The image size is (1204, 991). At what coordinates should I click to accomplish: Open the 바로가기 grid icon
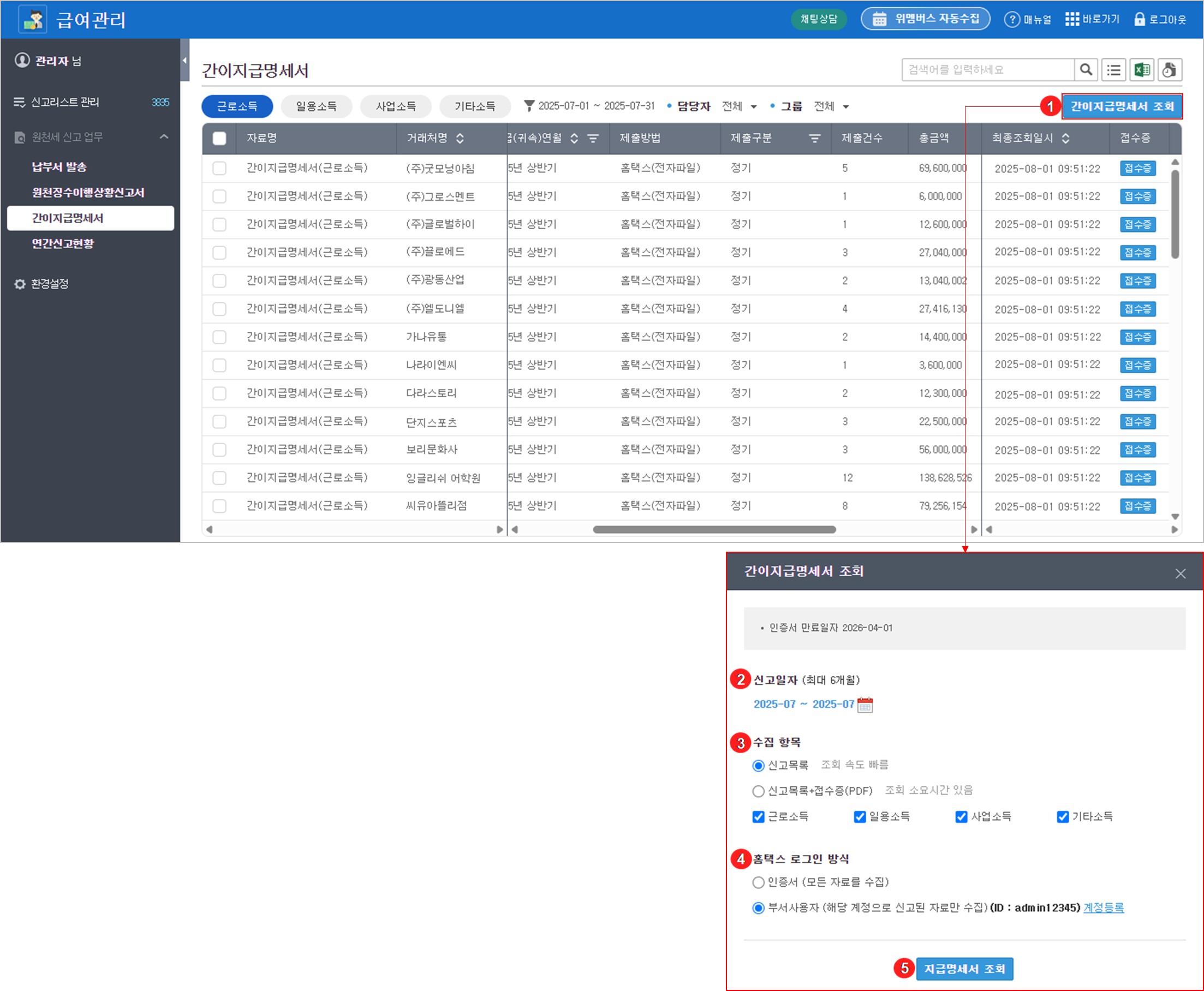tap(1072, 19)
